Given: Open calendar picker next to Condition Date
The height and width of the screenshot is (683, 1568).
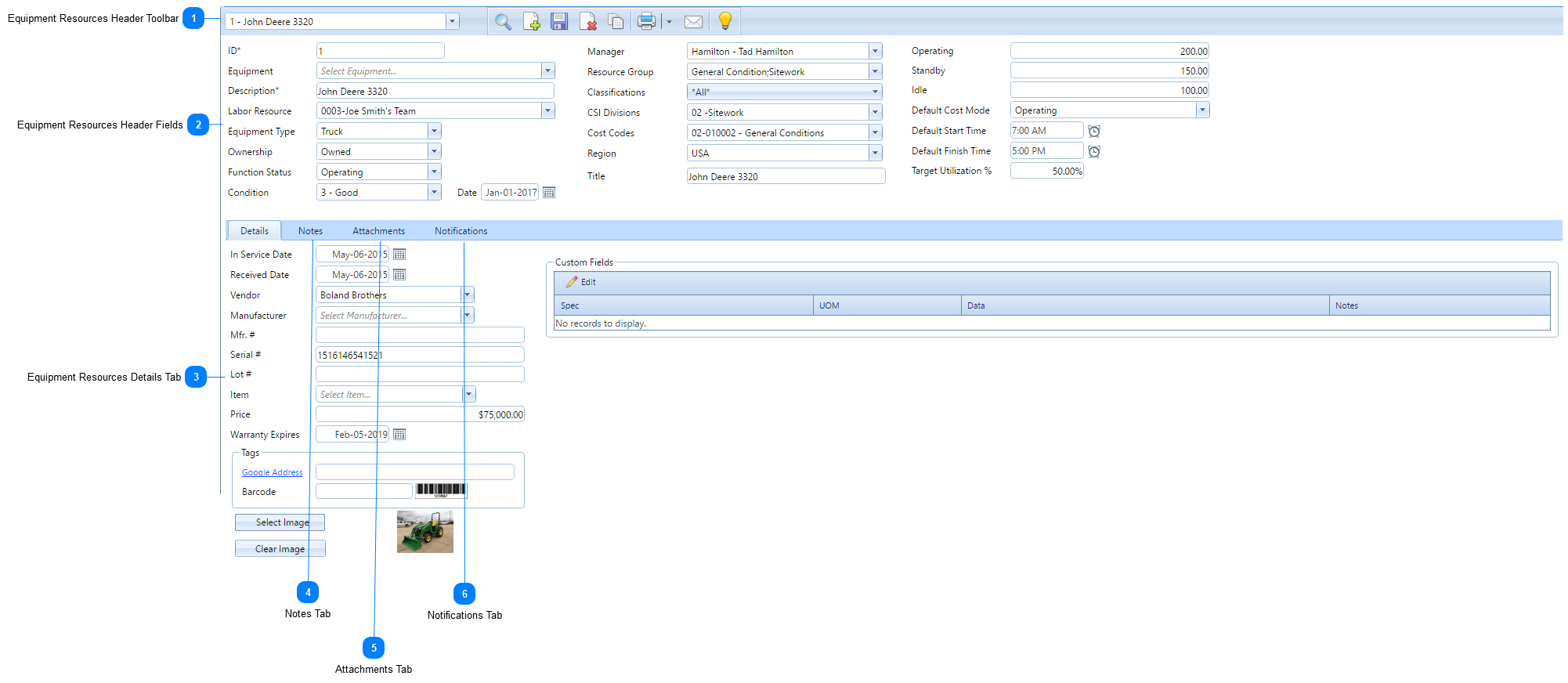Looking at the screenshot, I should coord(549,193).
